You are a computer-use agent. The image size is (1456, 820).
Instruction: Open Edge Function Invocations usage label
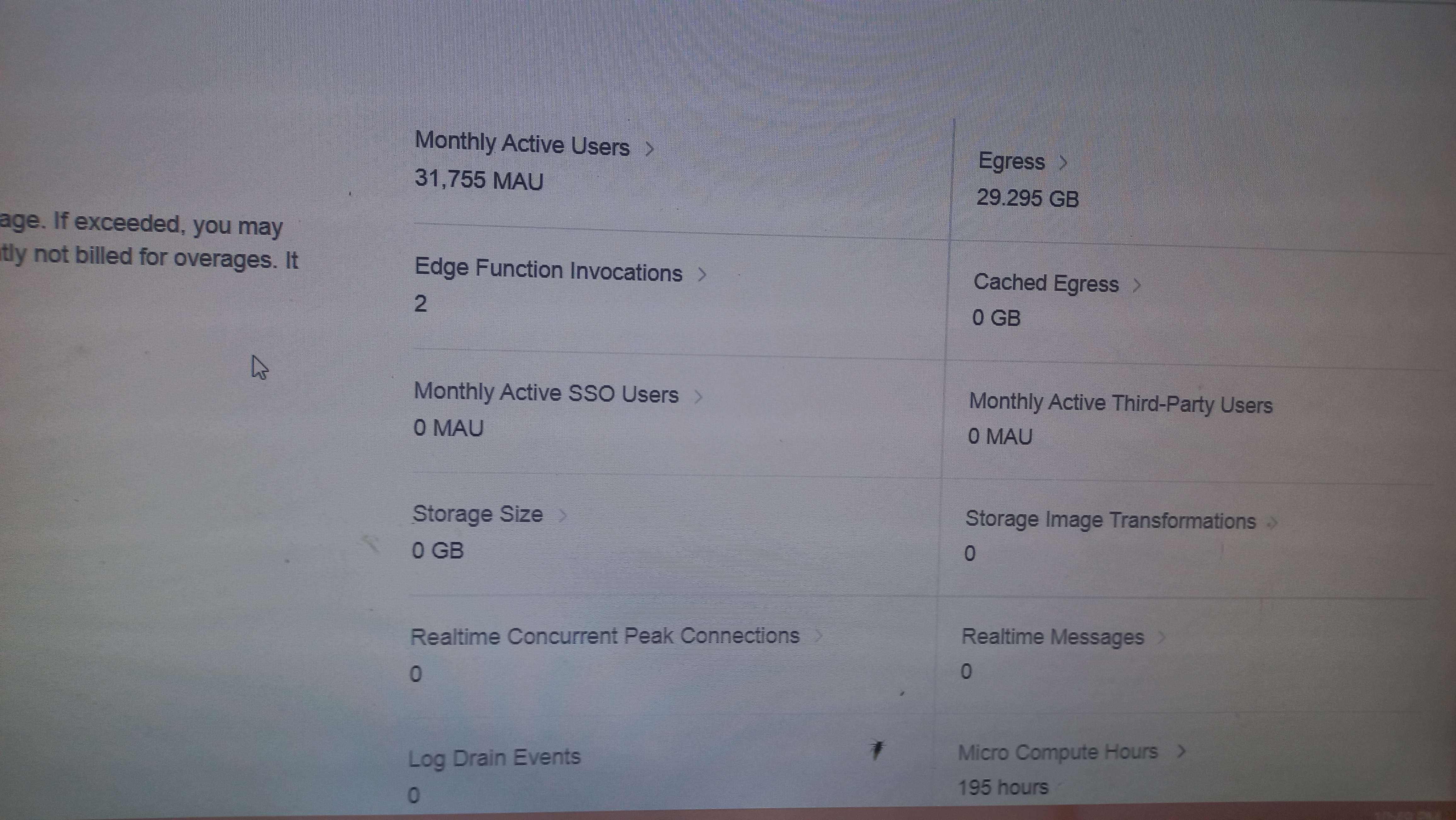(x=548, y=271)
